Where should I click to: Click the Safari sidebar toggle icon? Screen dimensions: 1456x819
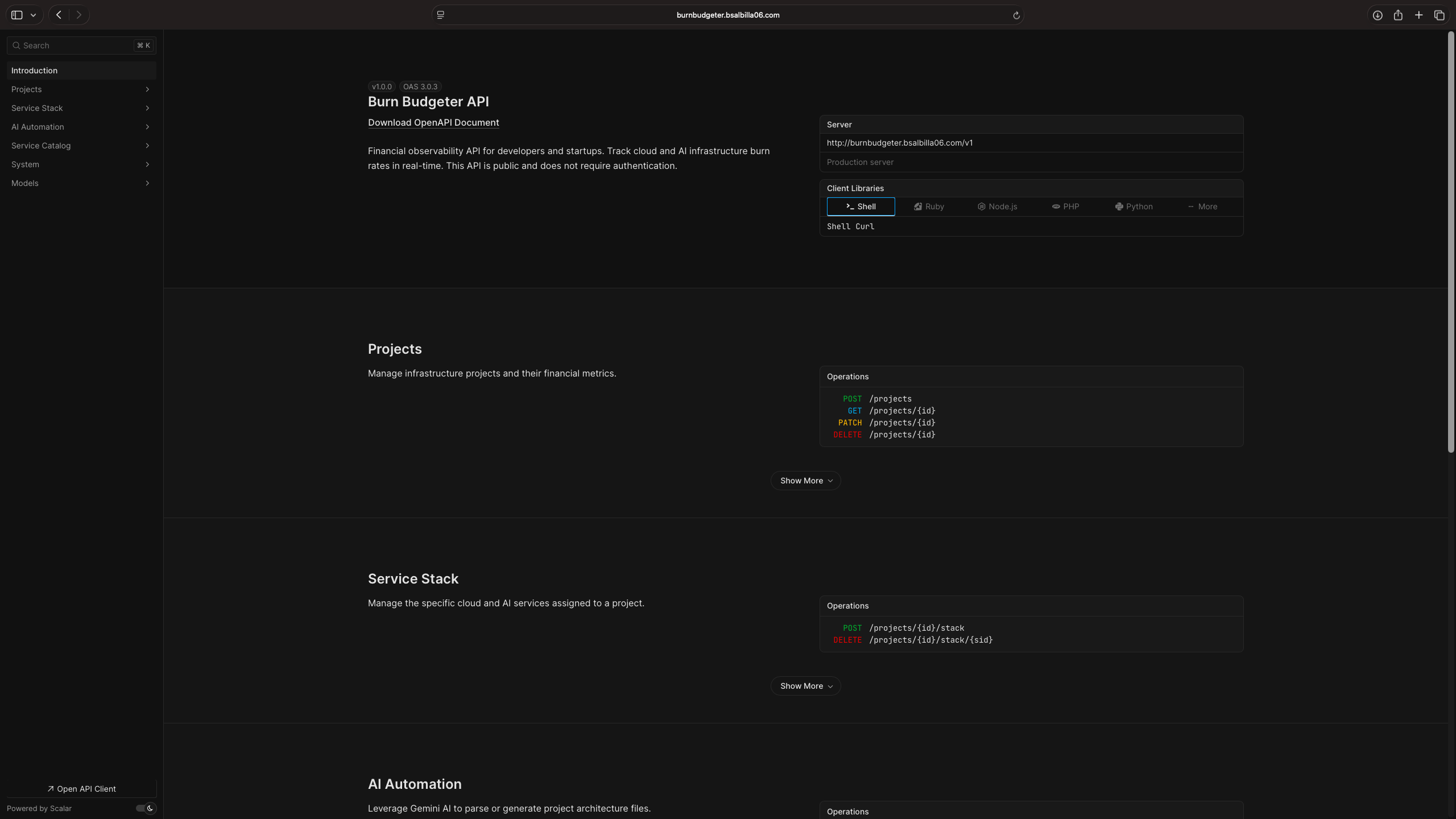[x=17, y=15]
